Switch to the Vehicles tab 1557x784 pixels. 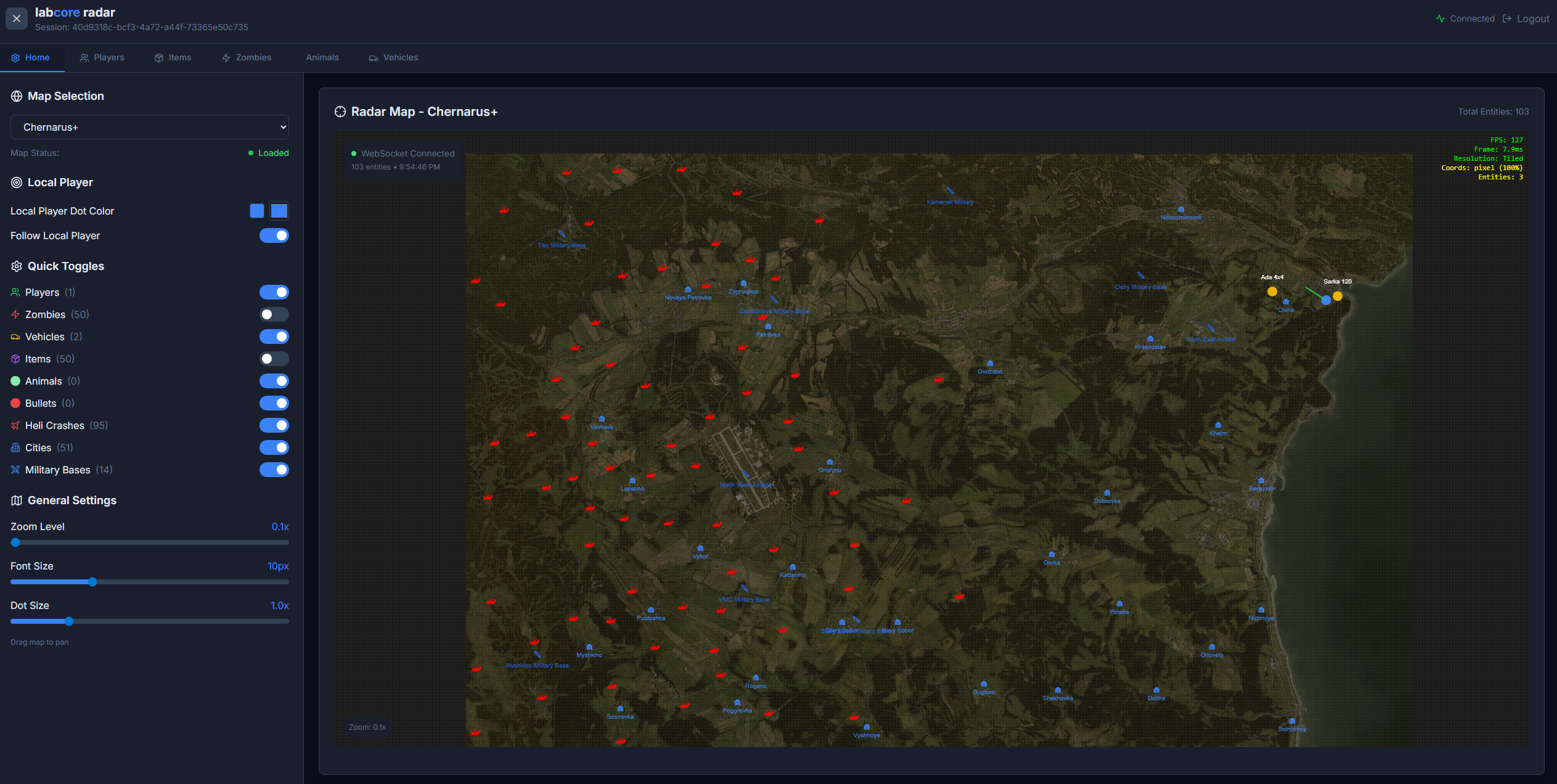coord(393,57)
